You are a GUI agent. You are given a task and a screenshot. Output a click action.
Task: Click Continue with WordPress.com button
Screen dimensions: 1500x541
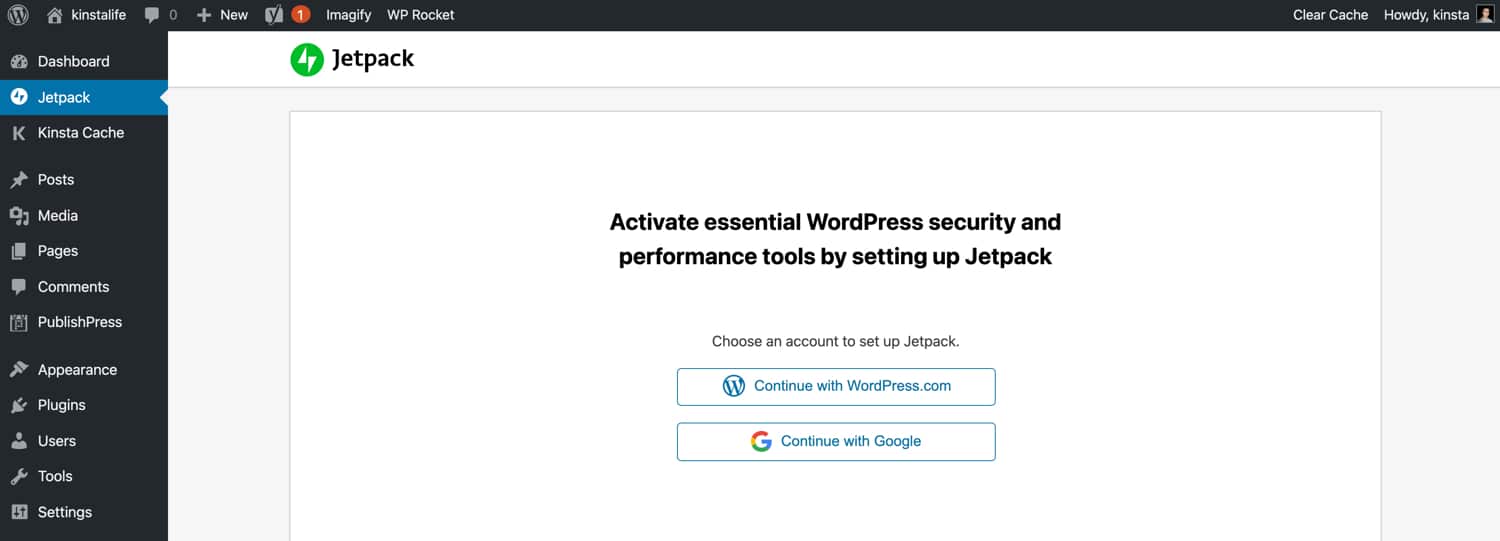pos(836,386)
